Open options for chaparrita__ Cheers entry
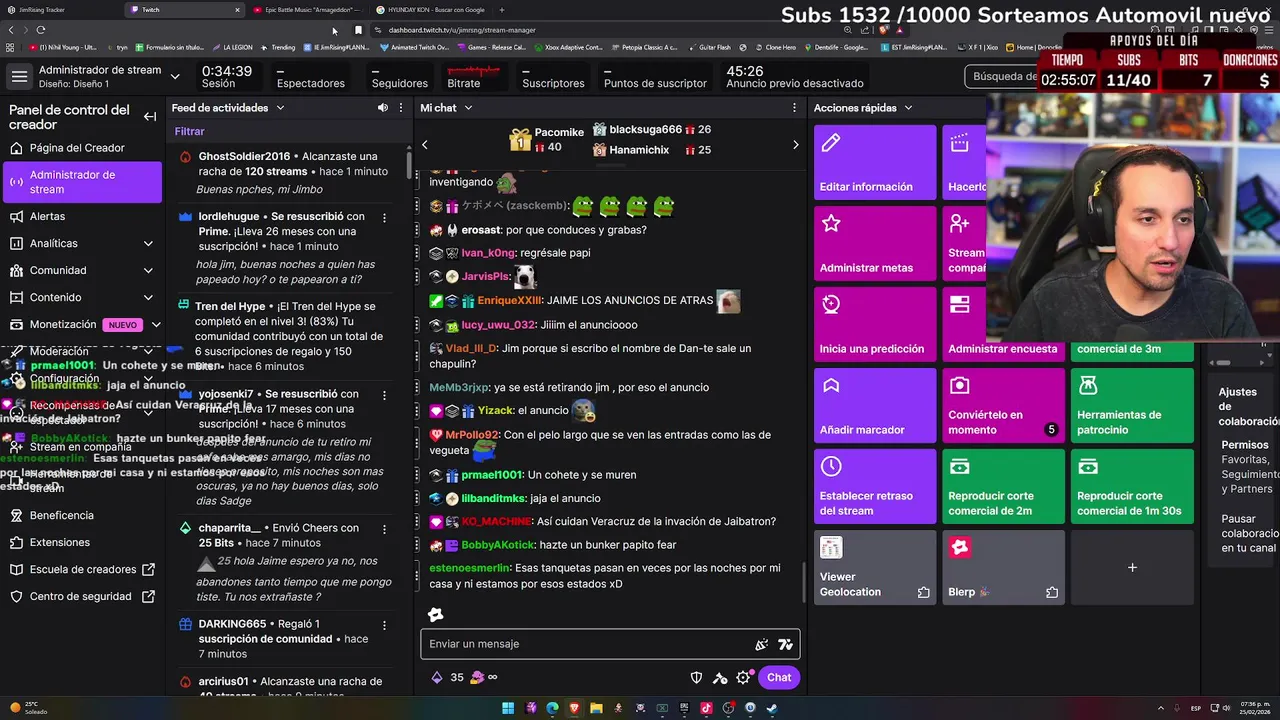The image size is (1280, 720). [x=385, y=528]
